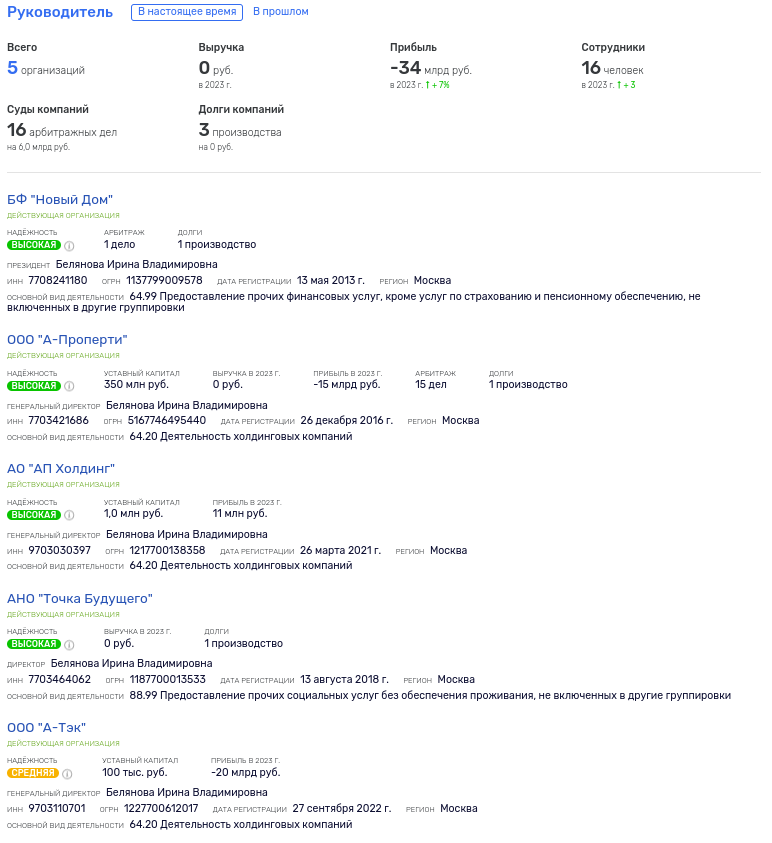Click the "-34 млрд руб." profit figure

pos(431,68)
